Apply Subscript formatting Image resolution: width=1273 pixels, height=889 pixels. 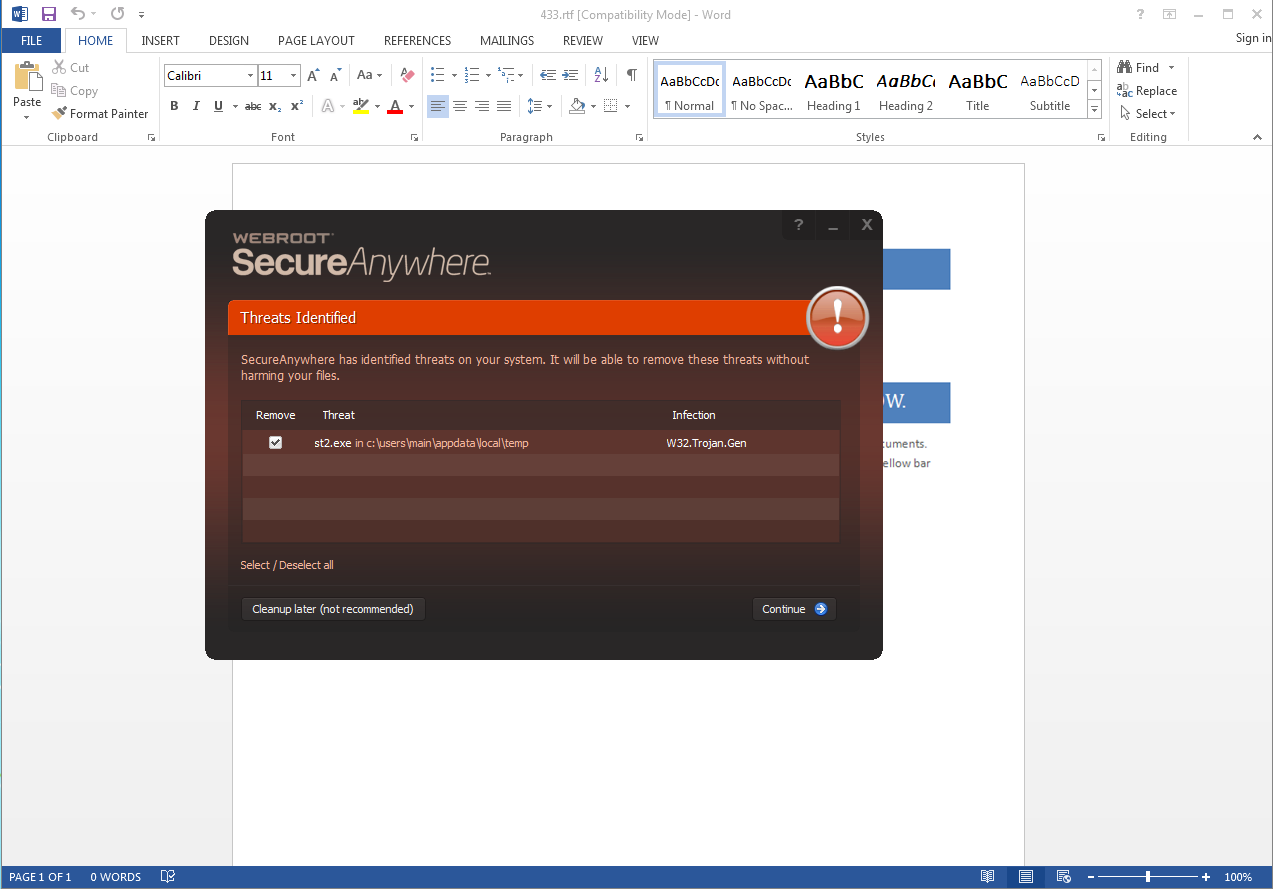click(275, 106)
